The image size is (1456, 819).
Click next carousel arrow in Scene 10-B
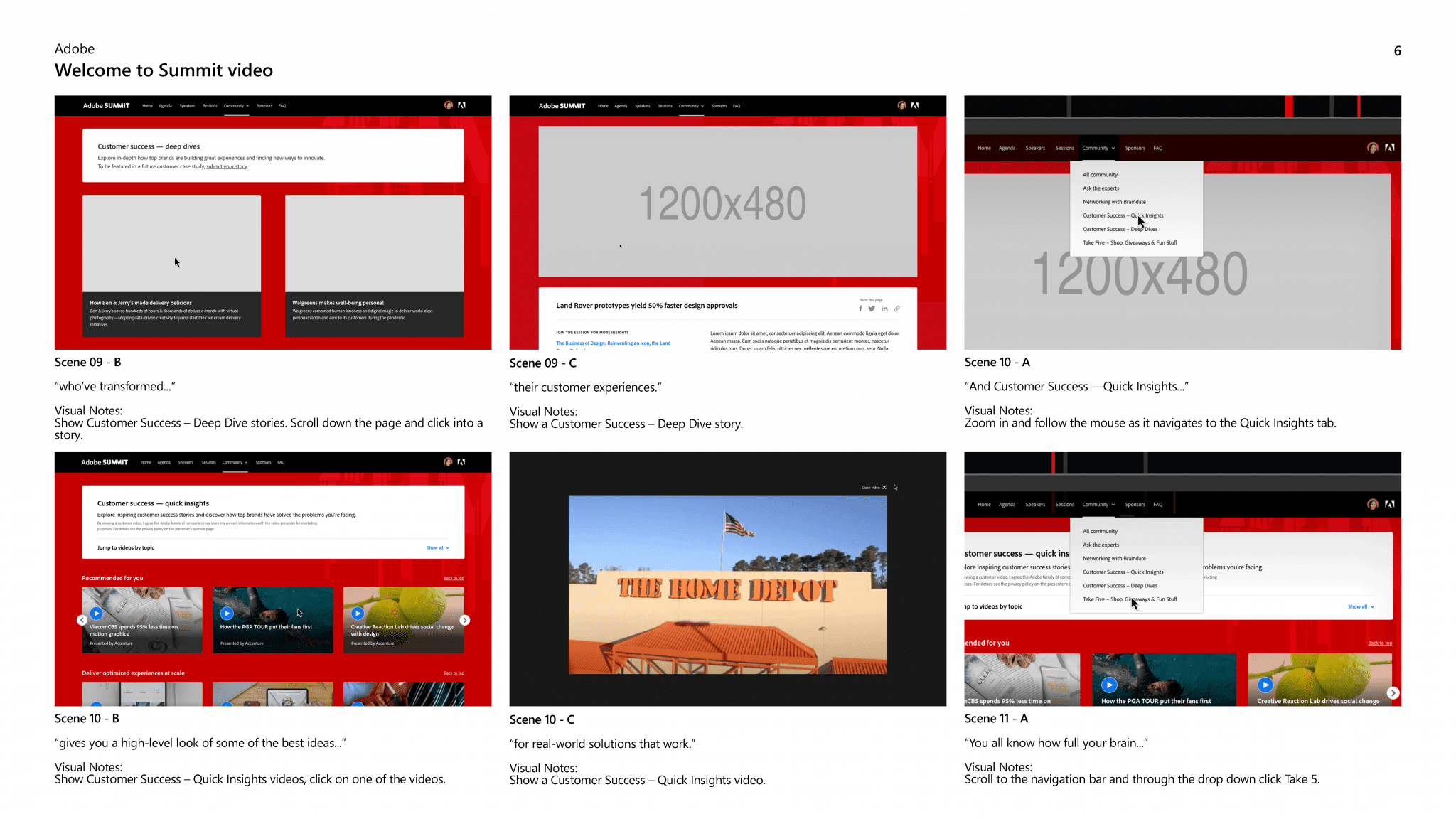(464, 620)
